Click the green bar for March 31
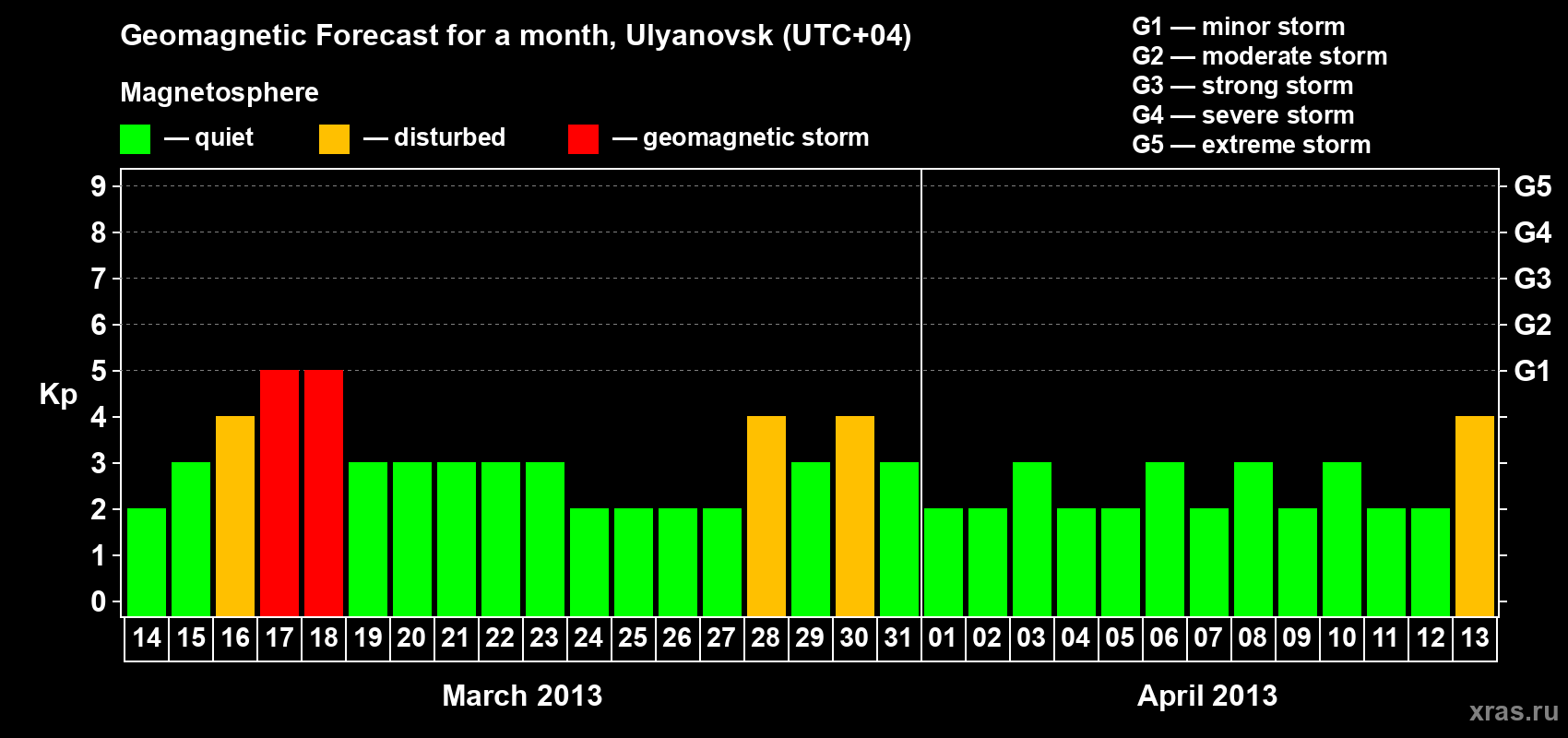1568x738 pixels. 899,539
